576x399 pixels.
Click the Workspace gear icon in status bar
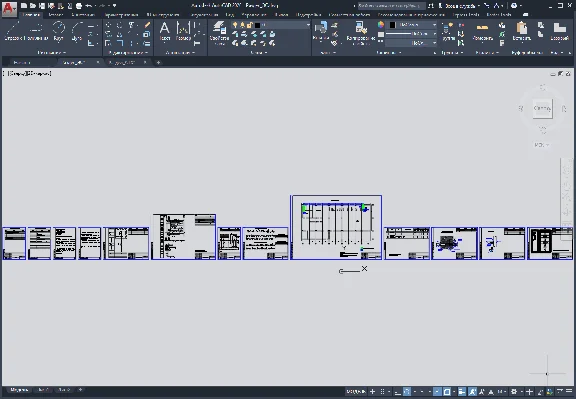tap(514, 392)
